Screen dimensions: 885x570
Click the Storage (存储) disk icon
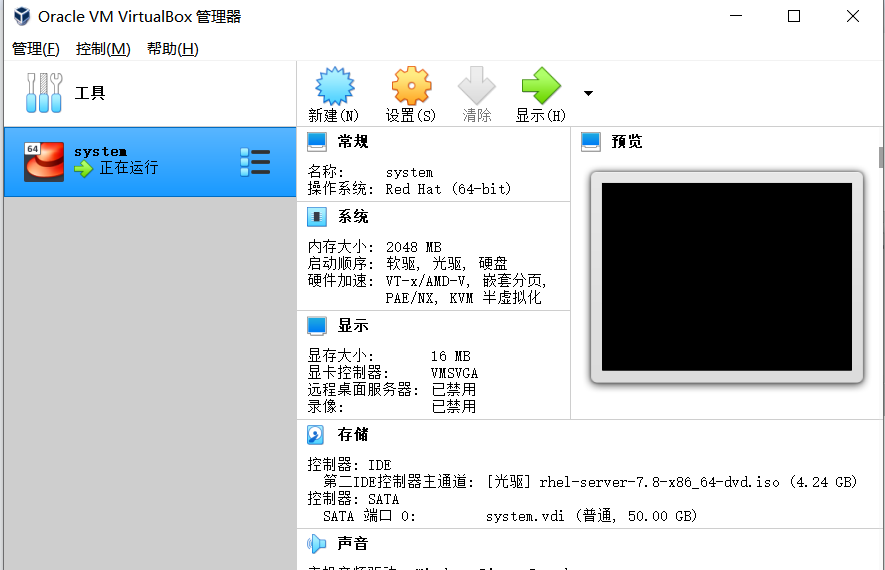coord(316,435)
